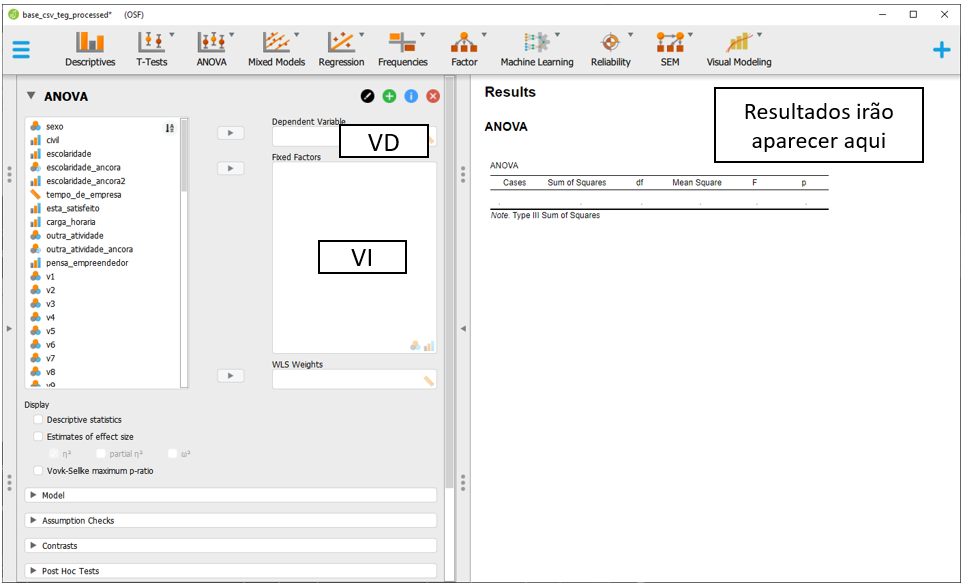This screenshot has width=965, height=588.
Task: Open the T-Tests module menu
Action: pyautogui.click(x=152, y=48)
